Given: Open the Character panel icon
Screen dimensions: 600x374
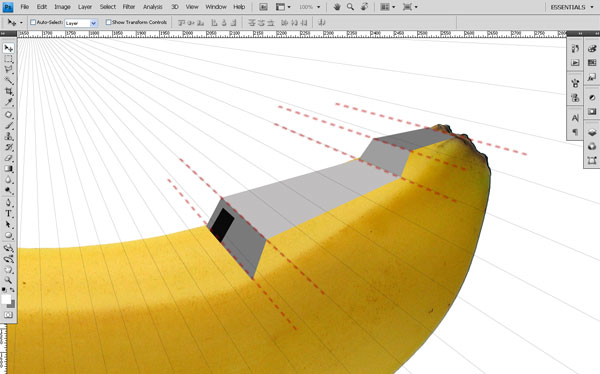Looking at the screenshot, I should click(575, 118).
